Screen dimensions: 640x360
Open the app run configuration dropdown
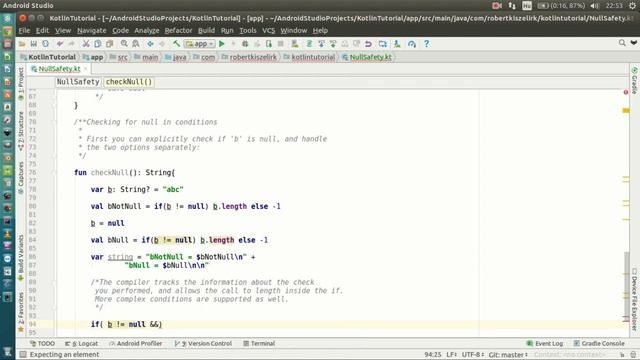coord(200,44)
